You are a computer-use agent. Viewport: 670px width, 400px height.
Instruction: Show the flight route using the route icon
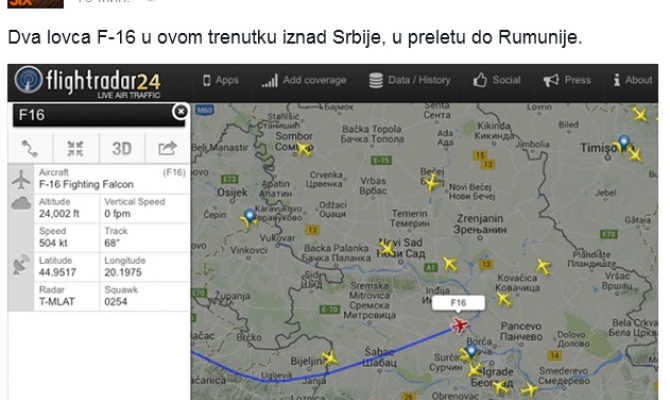tap(30, 148)
